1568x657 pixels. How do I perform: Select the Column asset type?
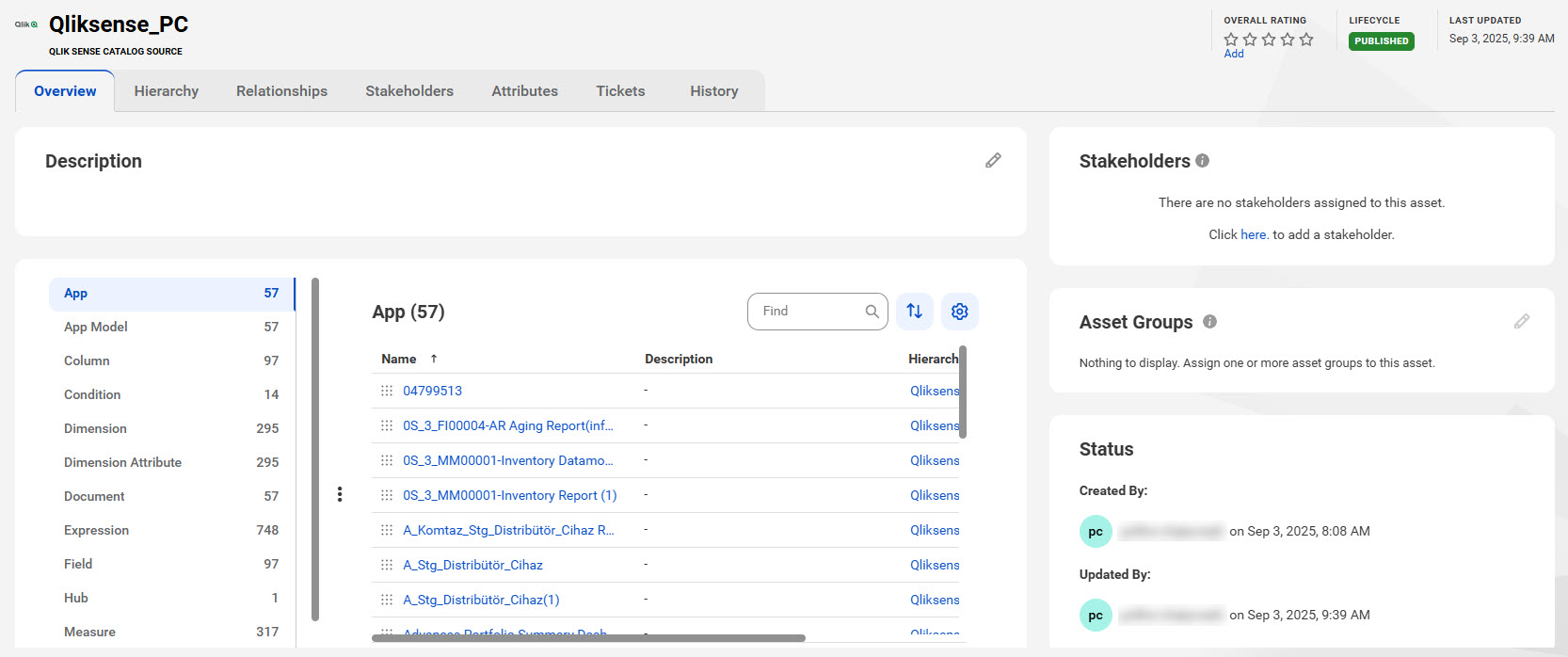(171, 361)
